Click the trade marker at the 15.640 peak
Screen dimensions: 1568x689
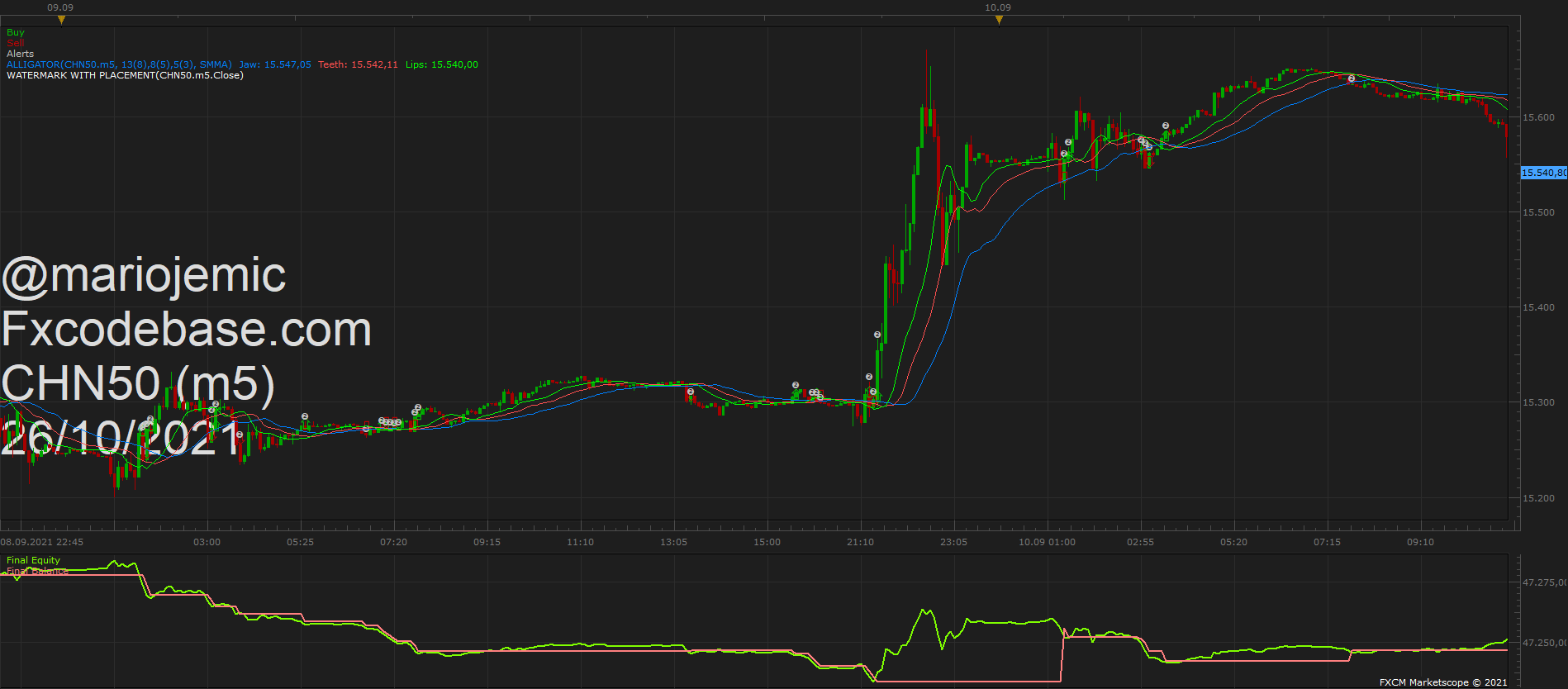click(x=1352, y=78)
